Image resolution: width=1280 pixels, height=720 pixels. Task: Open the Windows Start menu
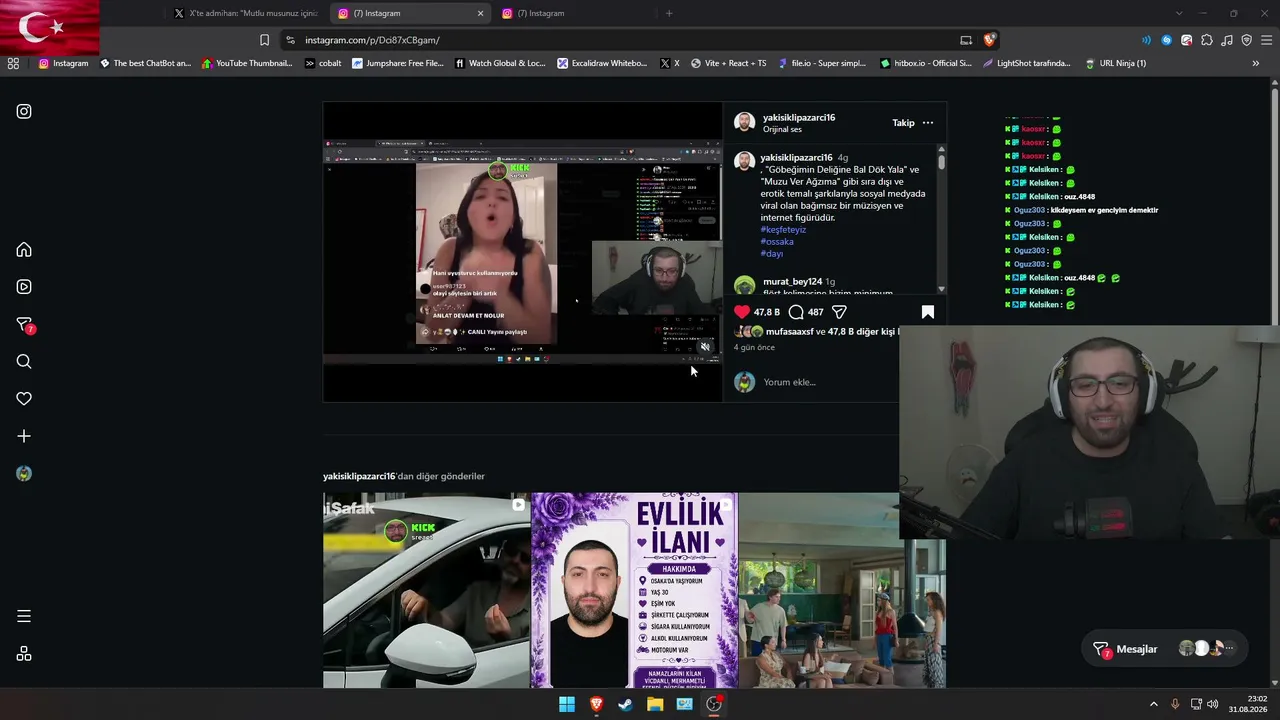click(567, 704)
